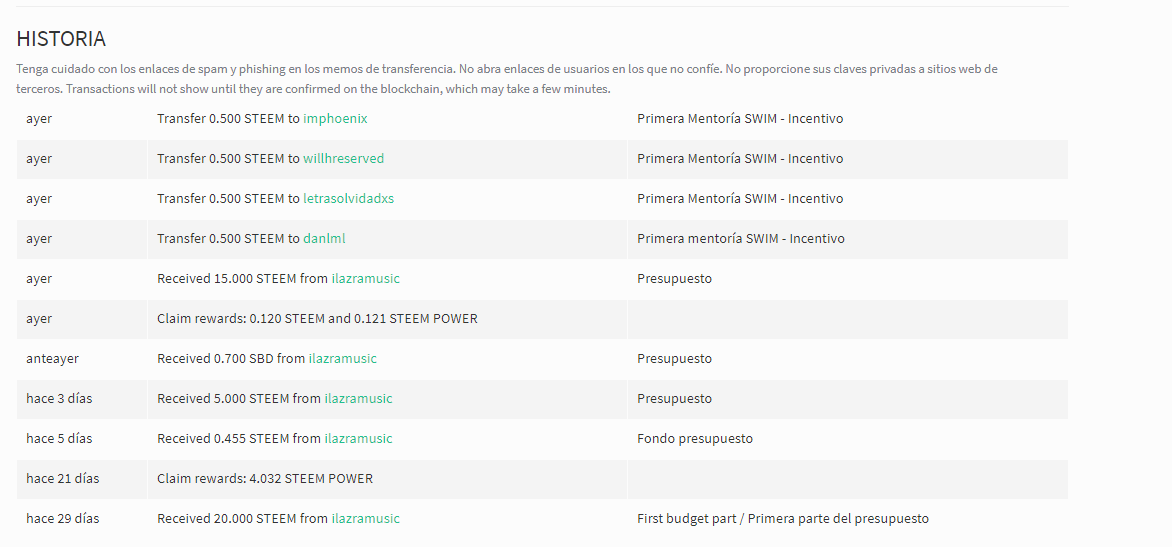Click ilazramusic in the 0.700 SBD row
This screenshot has width=1172, height=547.
[342, 359]
